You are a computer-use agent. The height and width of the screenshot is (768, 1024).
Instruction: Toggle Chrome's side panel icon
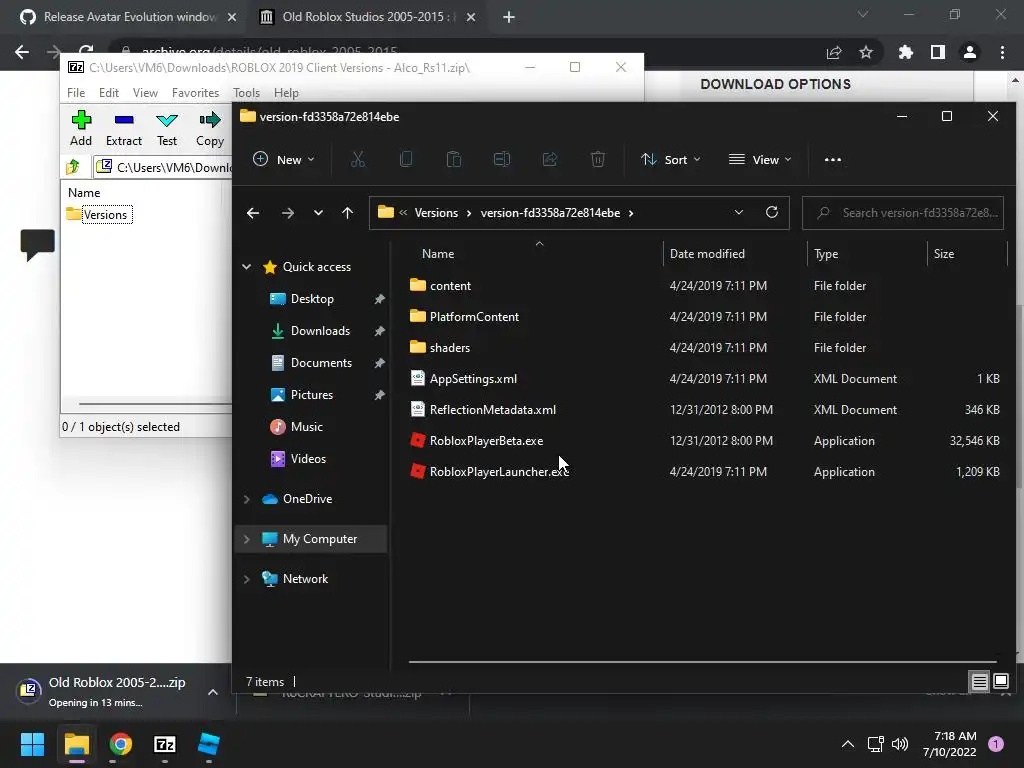(x=938, y=52)
